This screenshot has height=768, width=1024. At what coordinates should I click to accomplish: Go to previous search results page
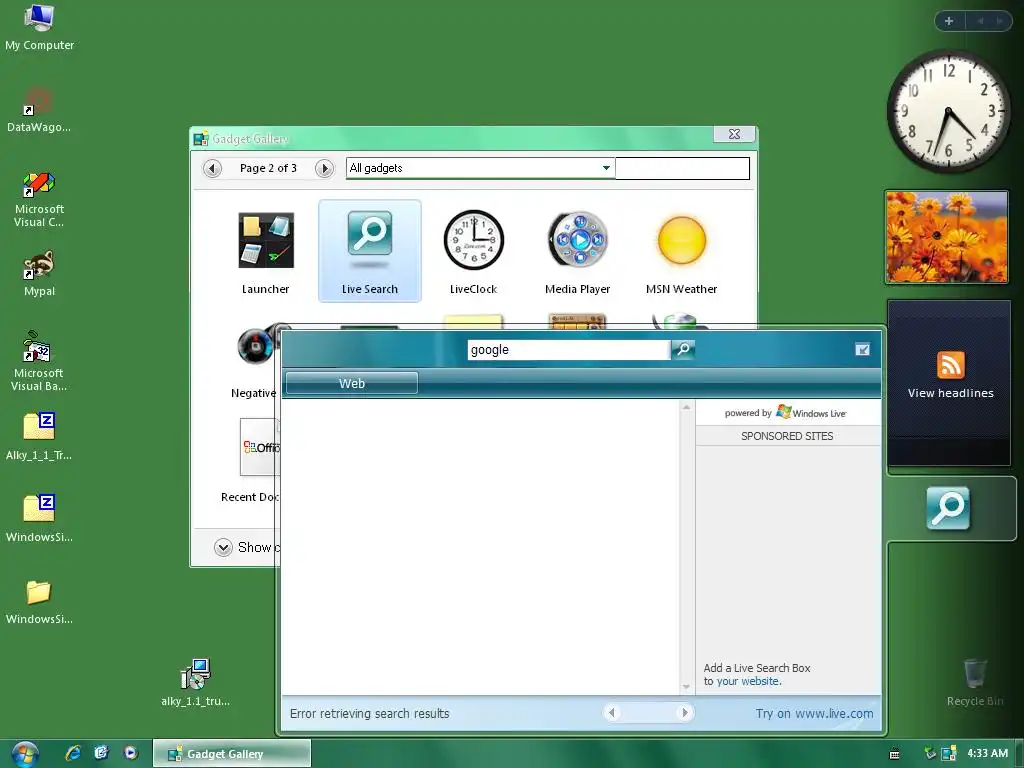(x=612, y=712)
